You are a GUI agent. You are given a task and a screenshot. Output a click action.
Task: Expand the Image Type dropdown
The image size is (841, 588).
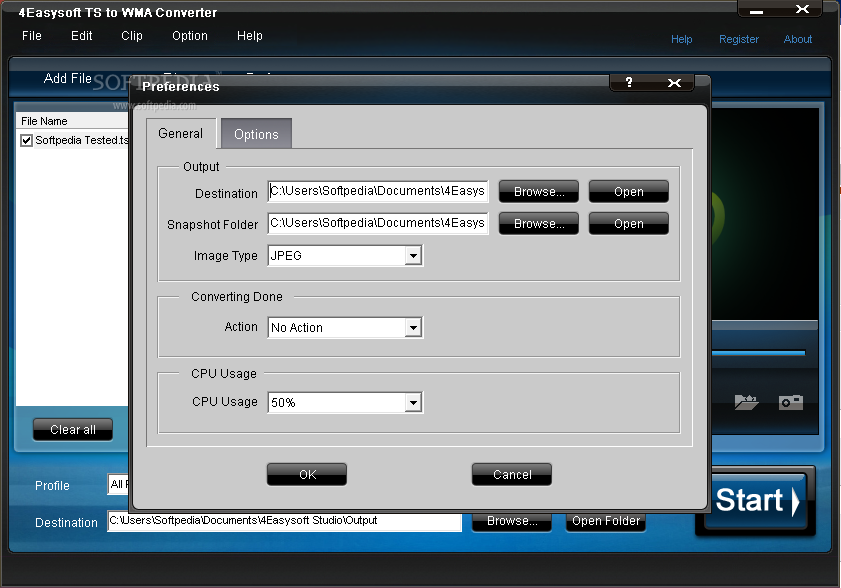(413, 256)
